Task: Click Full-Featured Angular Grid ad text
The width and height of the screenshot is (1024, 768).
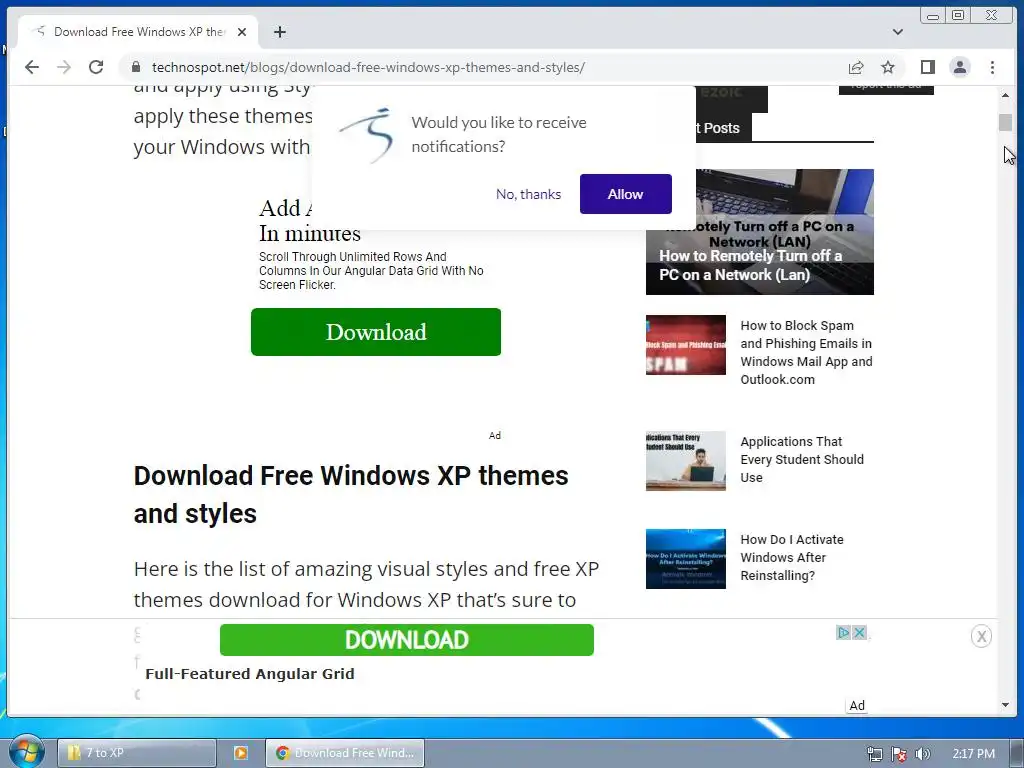Action: point(249,674)
